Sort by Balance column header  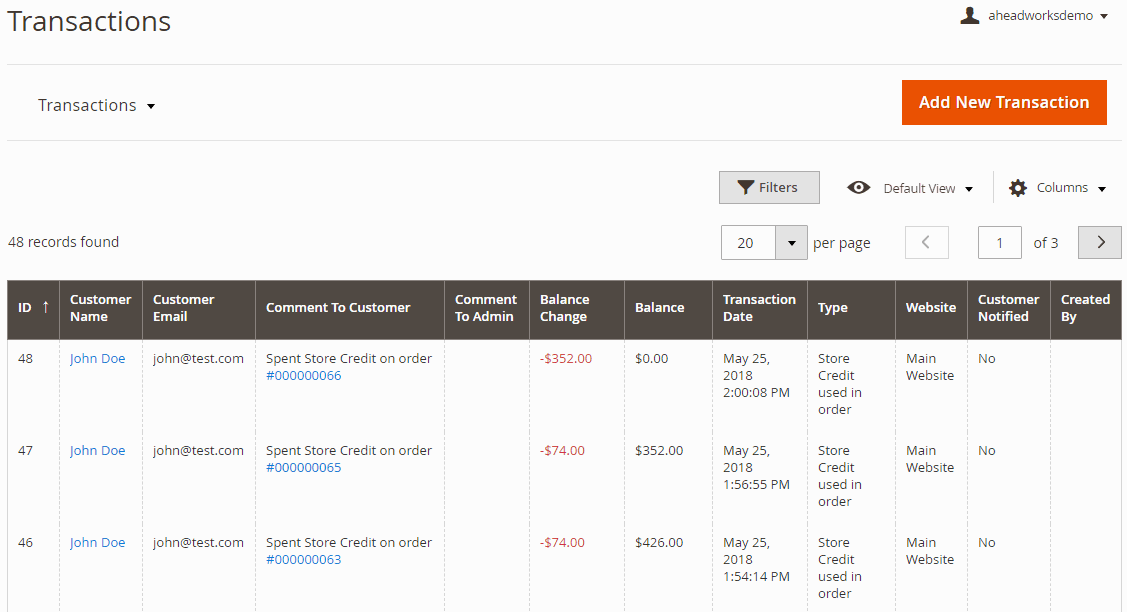pos(668,308)
